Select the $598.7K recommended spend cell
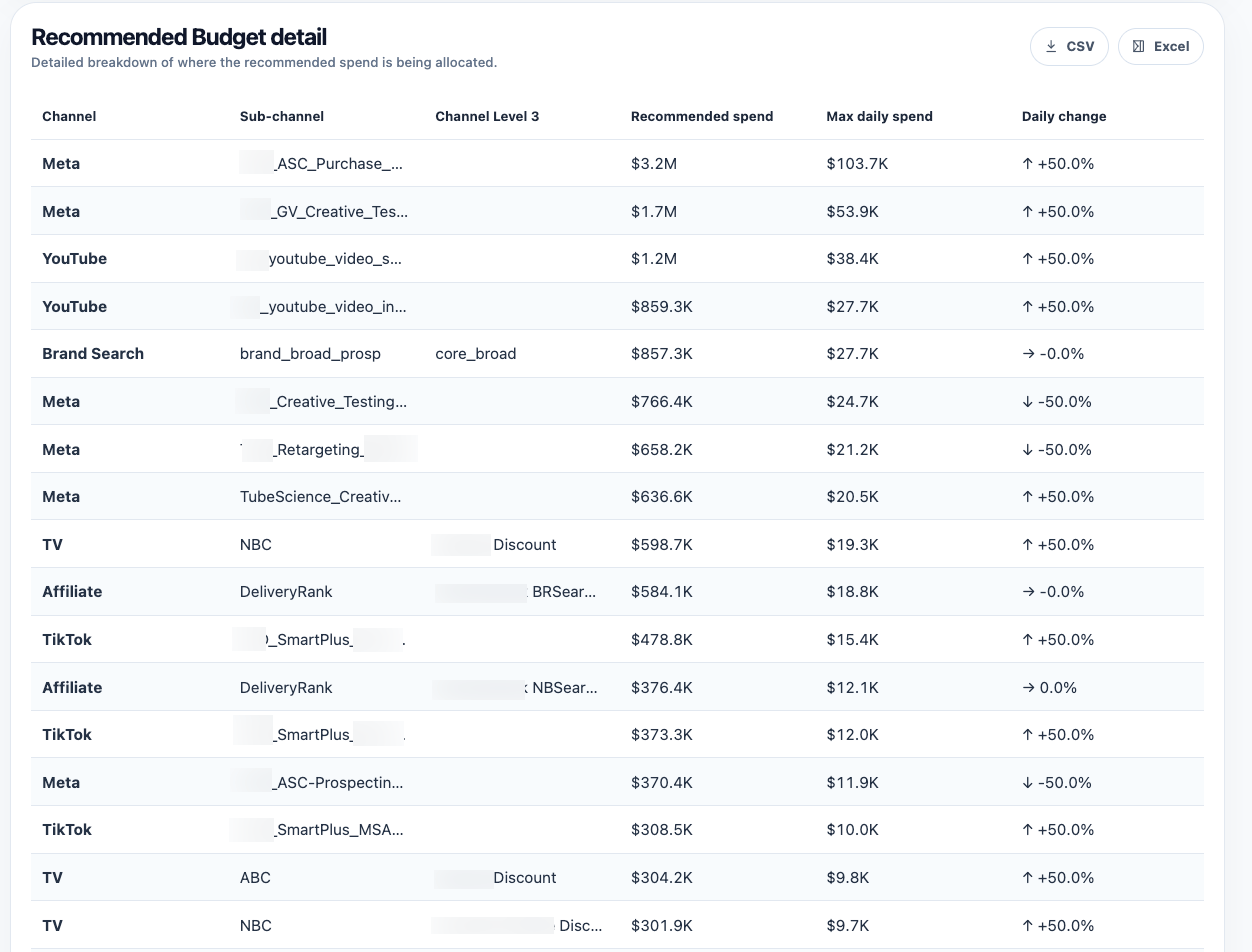The width and height of the screenshot is (1252, 952). [662, 544]
